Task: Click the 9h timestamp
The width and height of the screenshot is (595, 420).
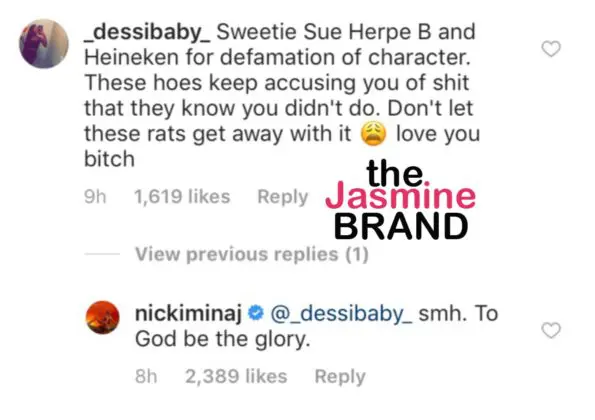Action: coord(95,197)
